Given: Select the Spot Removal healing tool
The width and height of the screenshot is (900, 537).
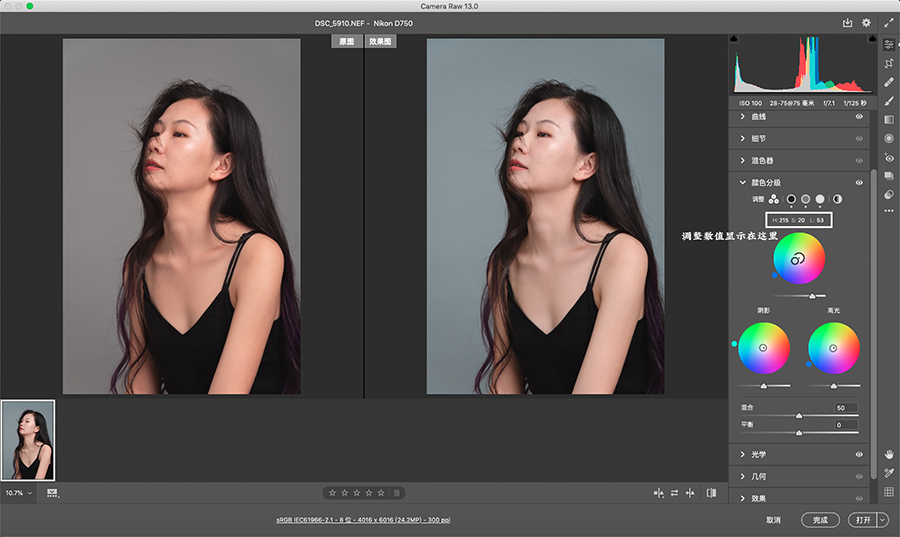Looking at the screenshot, I should click(888, 82).
